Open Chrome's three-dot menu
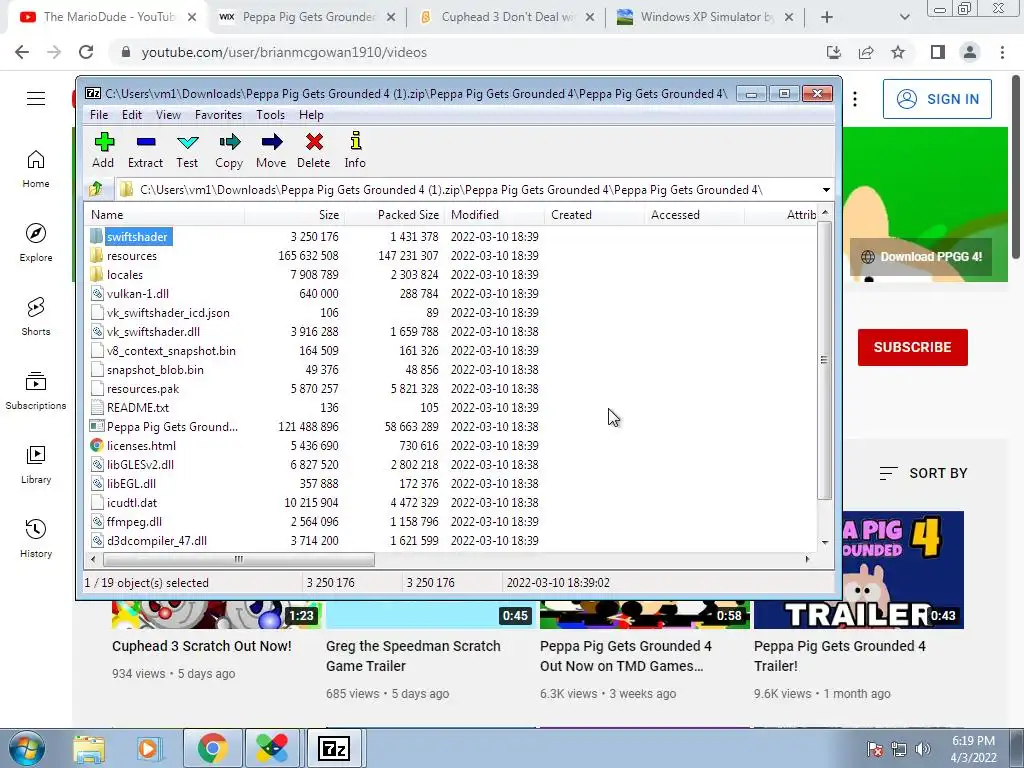This screenshot has width=1024, height=768. 1002,52
